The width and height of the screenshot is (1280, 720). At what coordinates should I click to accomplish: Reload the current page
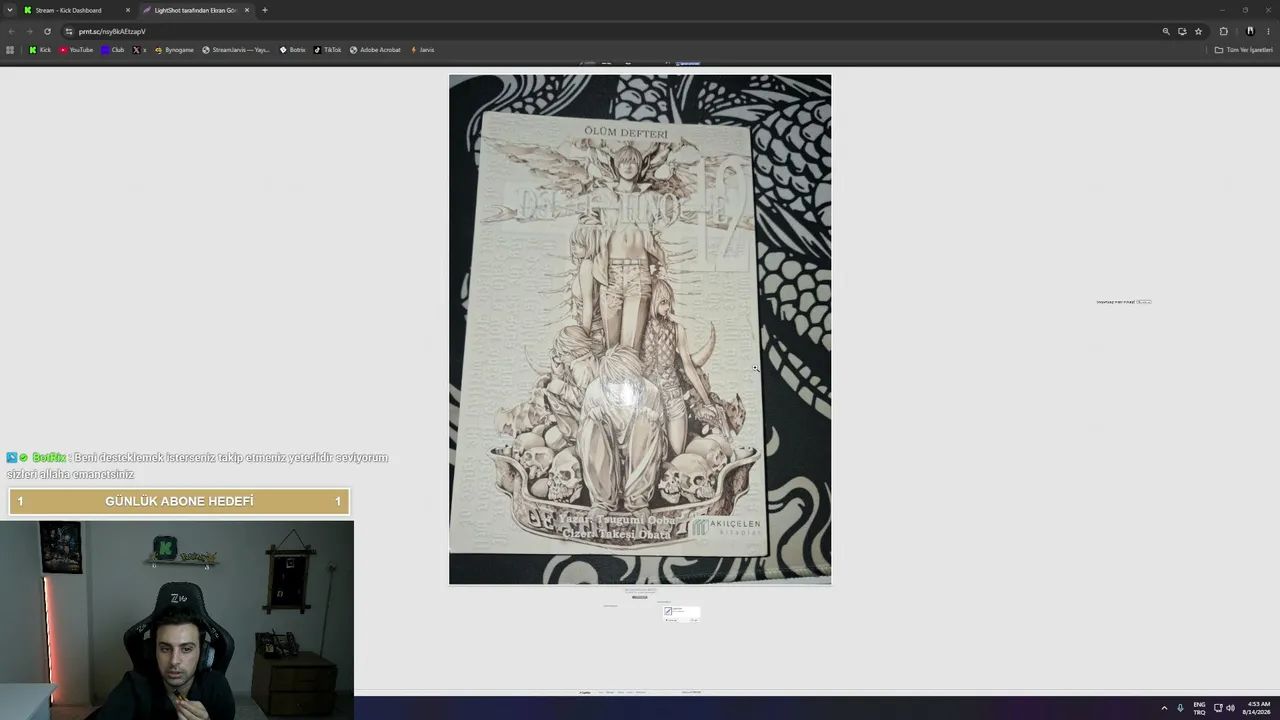[x=47, y=31]
